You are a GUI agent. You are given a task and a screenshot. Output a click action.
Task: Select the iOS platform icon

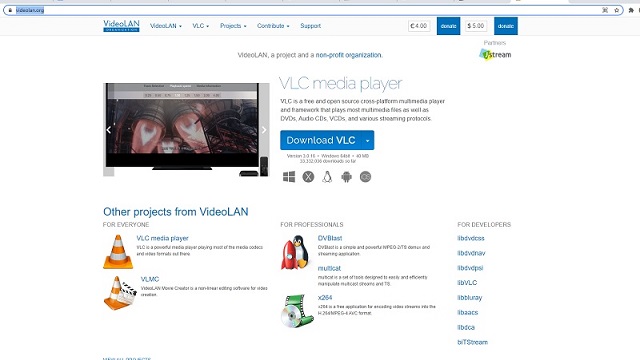pos(365,177)
